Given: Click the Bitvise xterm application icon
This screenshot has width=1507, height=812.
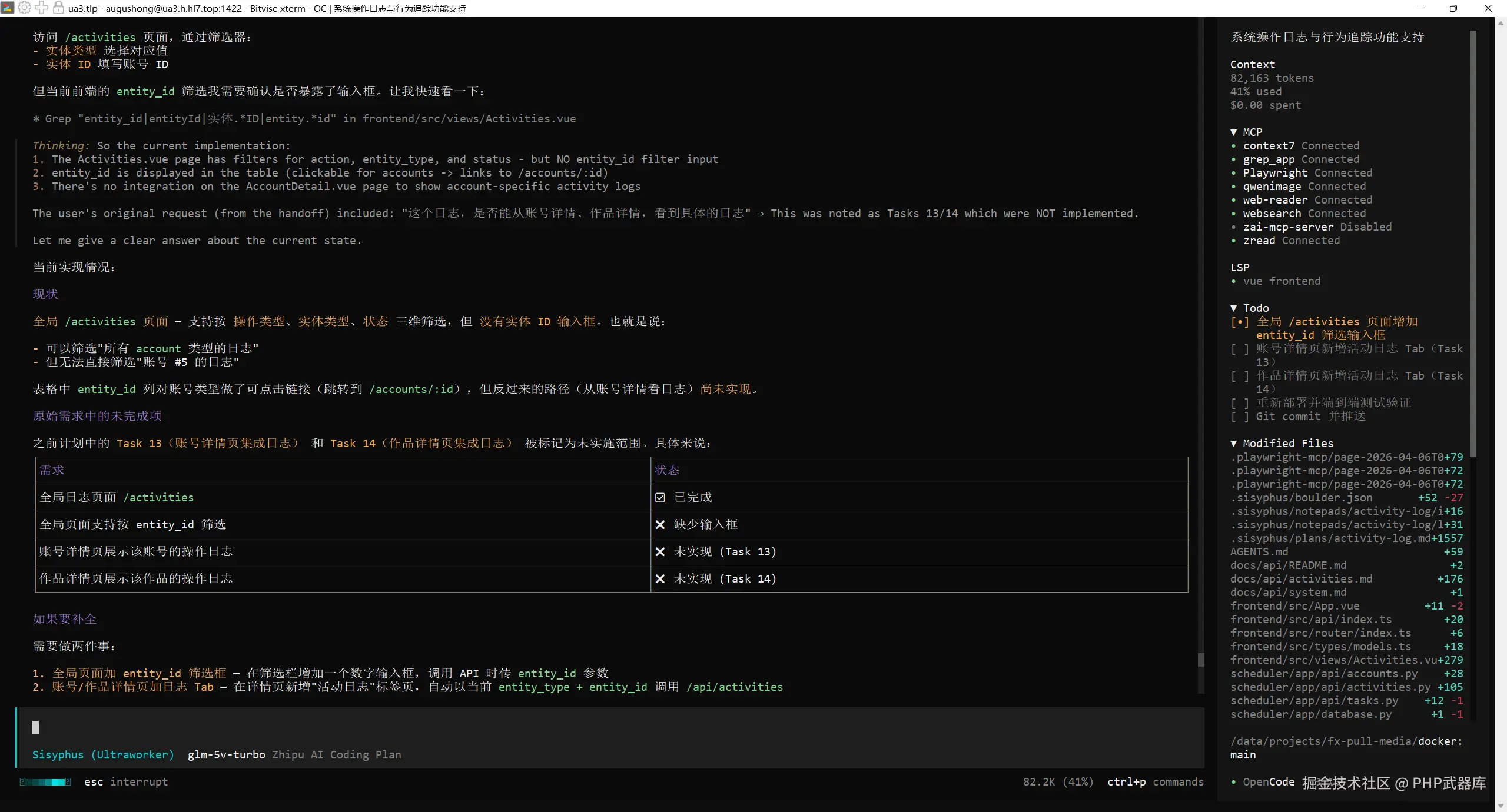Looking at the screenshot, I should point(8,8).
